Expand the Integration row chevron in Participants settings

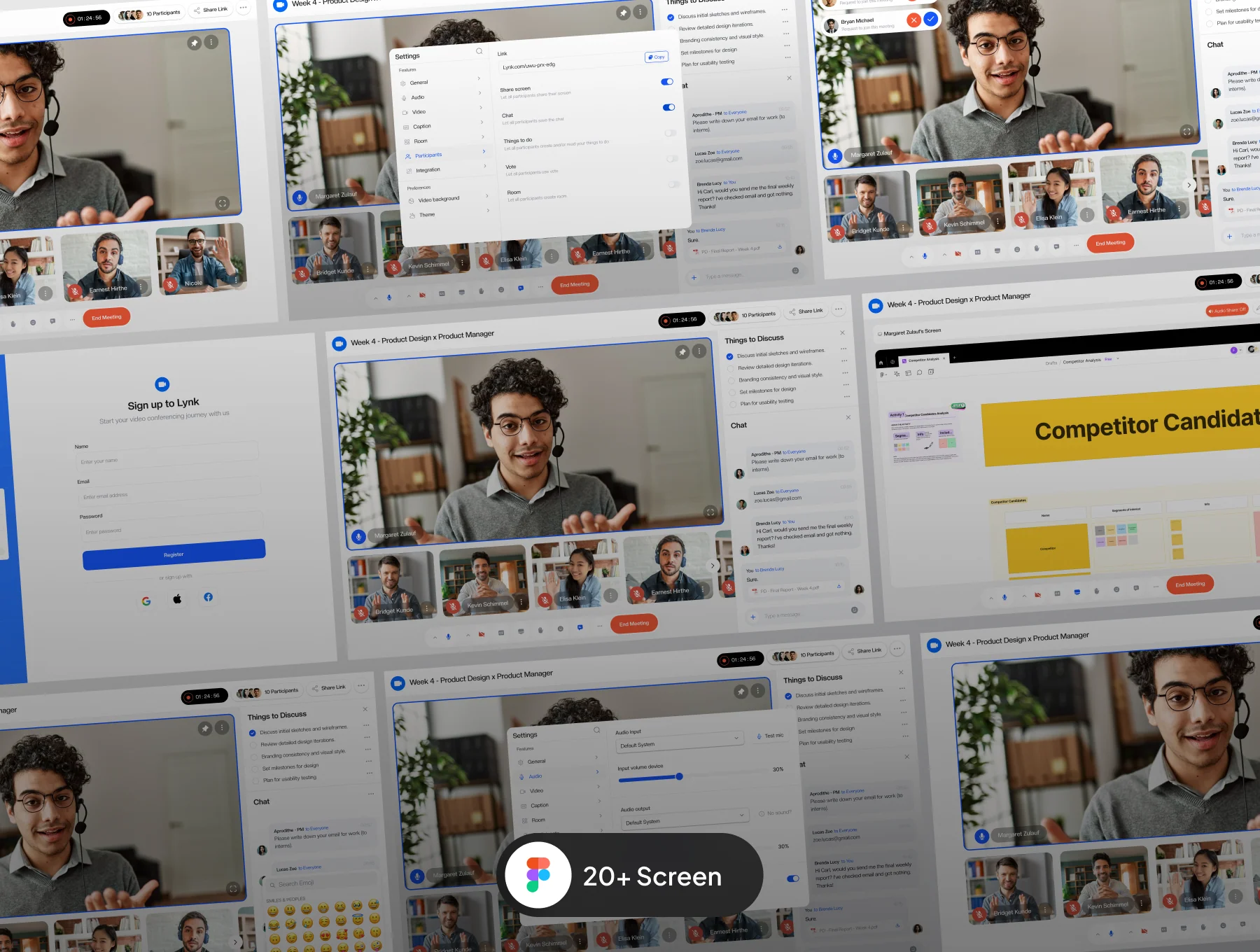coord(485,166)
